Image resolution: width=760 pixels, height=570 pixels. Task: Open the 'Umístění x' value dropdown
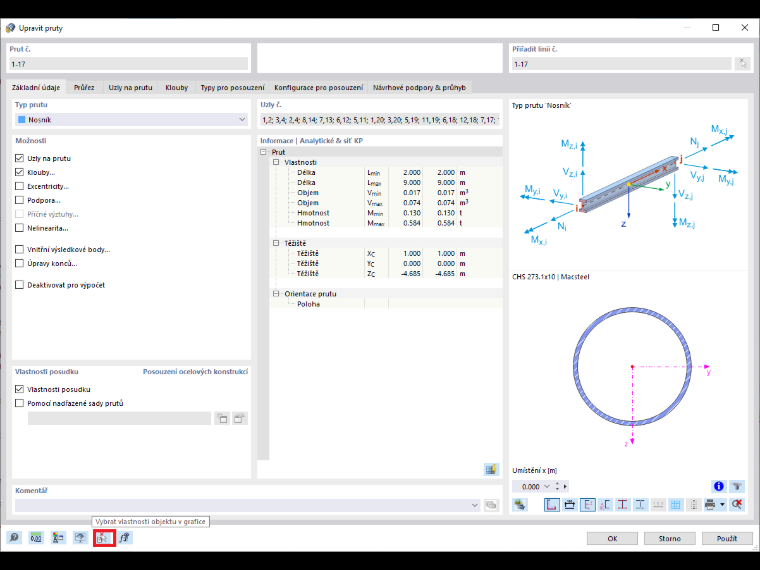(x=547, y=486)
